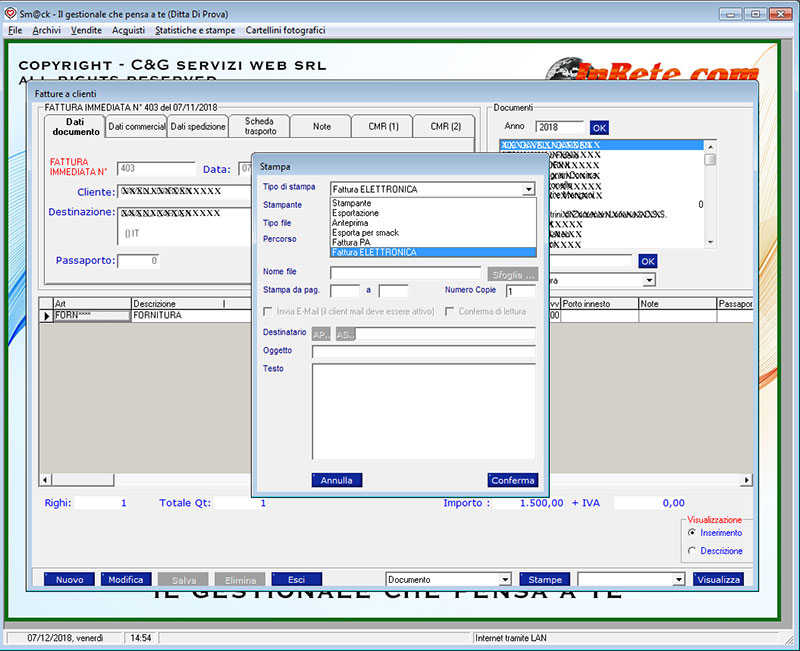
Task: Click the AS.. recipient button
Action: [x=345, y=335]
